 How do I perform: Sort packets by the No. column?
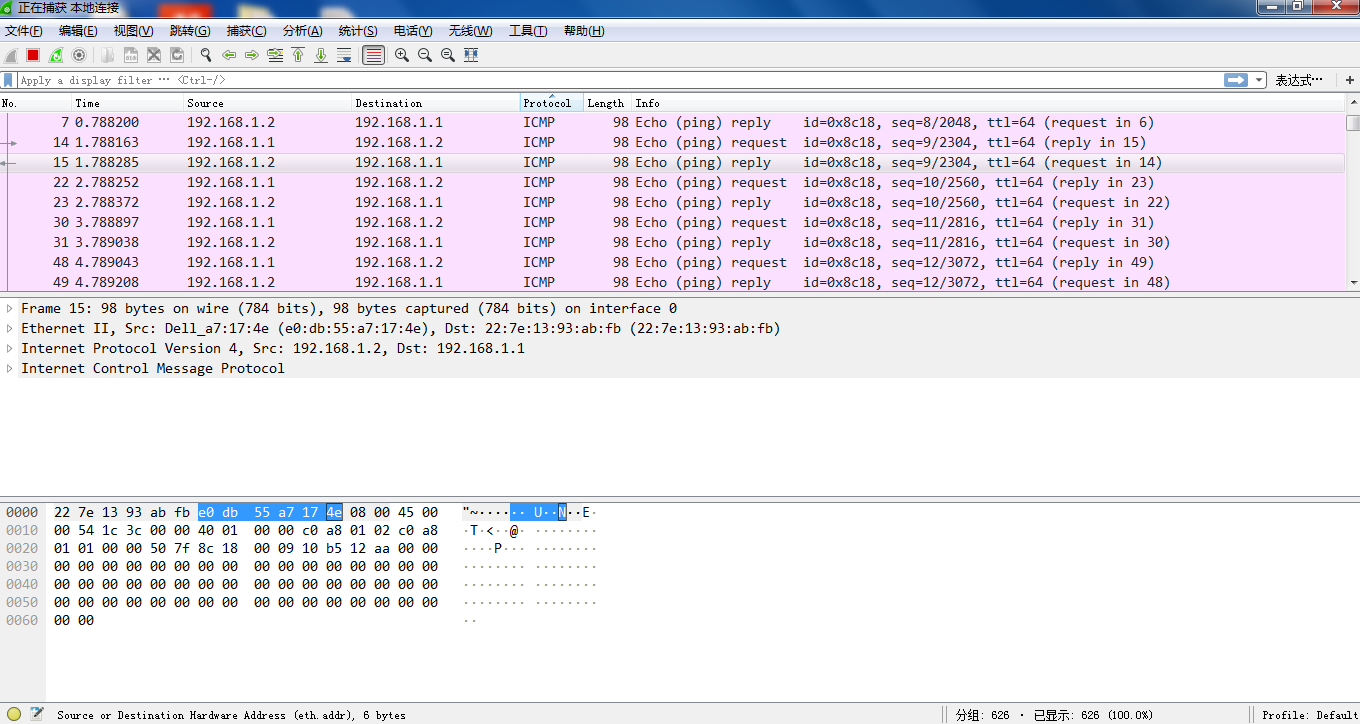[x=36, y=103]
